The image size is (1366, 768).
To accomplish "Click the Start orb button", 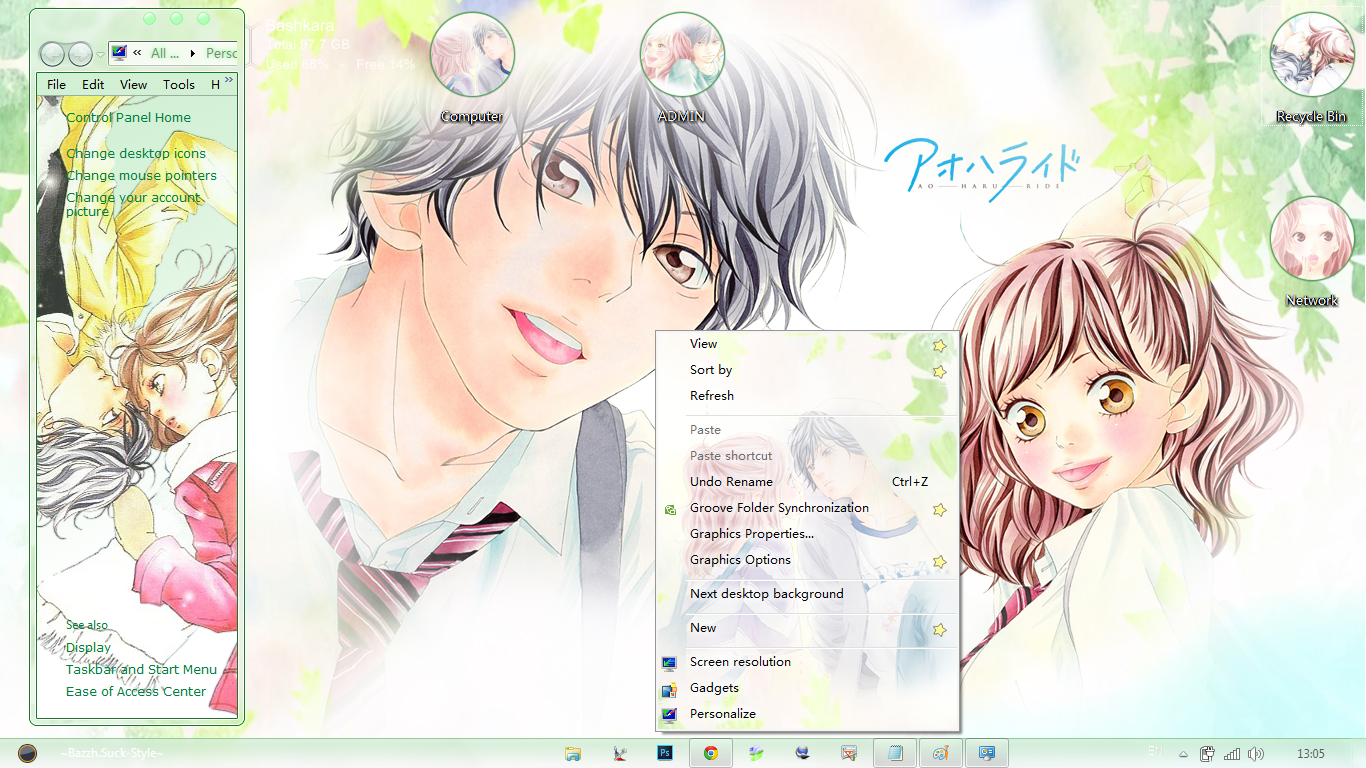I will 28,753.
